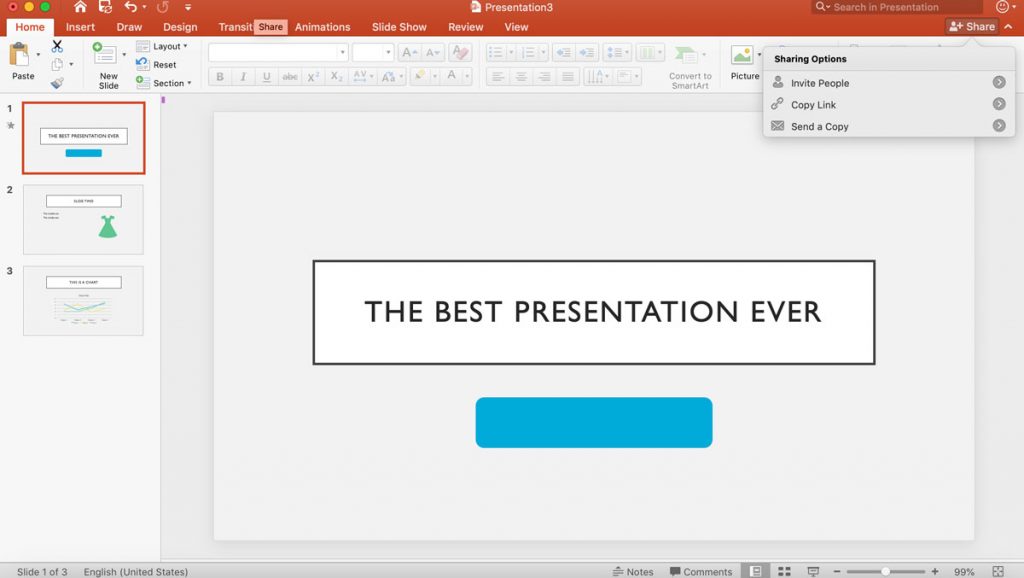
Task: Open the Undo history dropdown arrow
Action: click(x=144, y=7)
